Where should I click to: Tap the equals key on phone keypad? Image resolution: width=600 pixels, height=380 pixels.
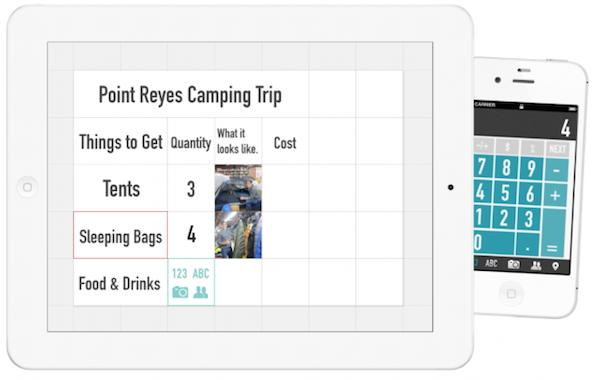coord(553,233)
